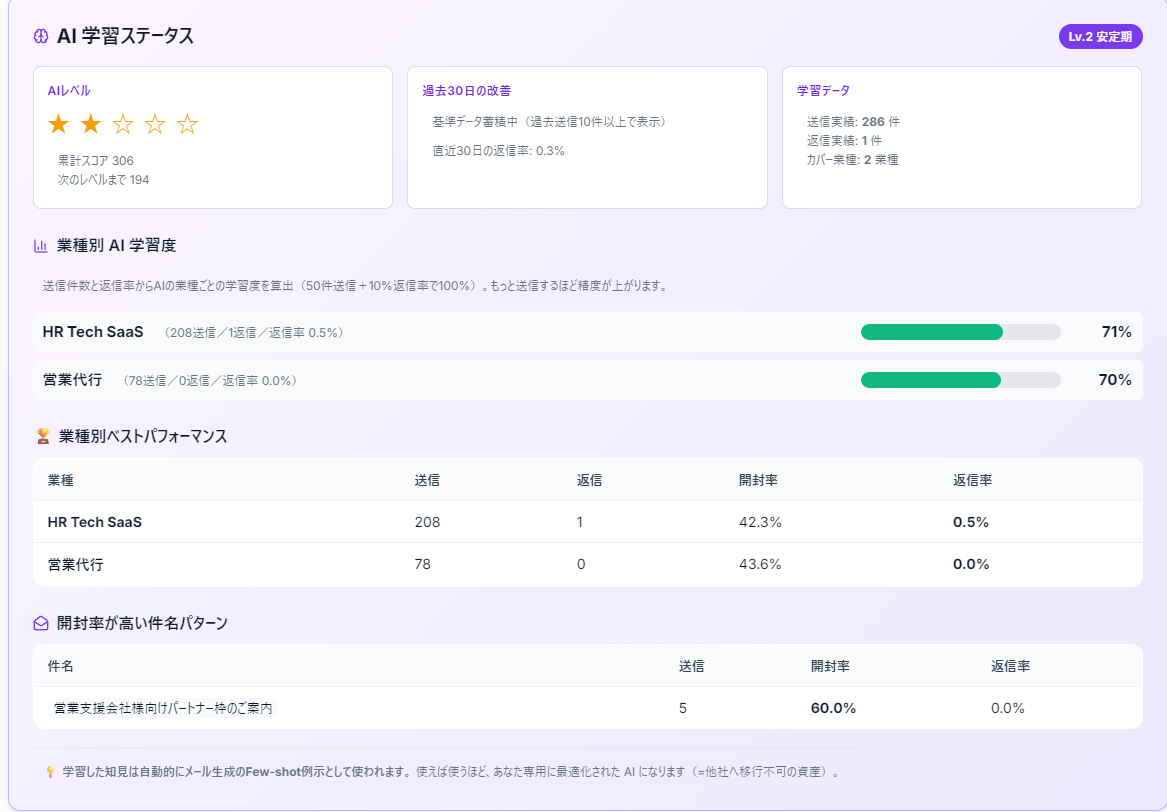Click the 71% value

tap(1116, 332)
